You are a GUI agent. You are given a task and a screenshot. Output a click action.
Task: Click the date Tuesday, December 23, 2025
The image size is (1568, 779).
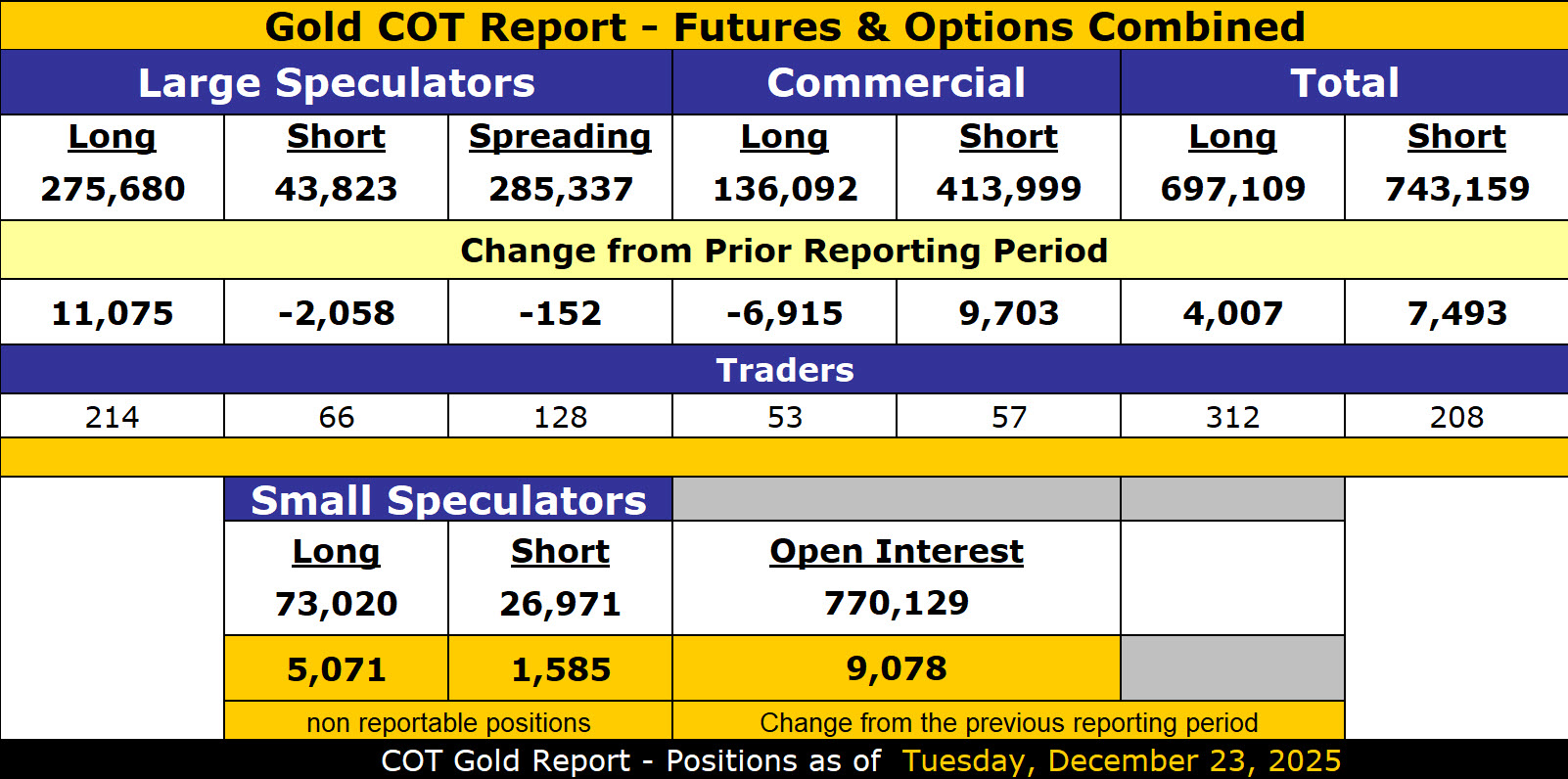[1121, 760]
